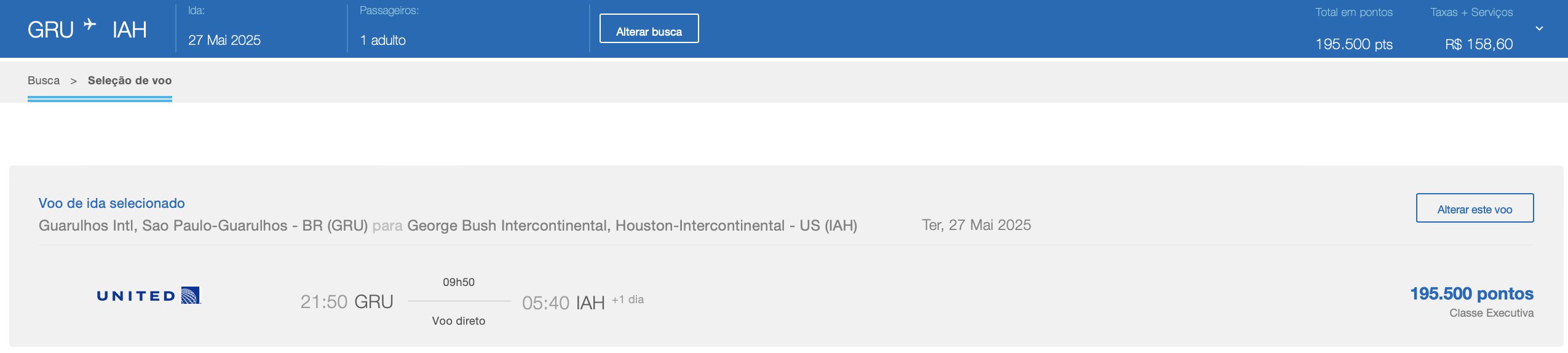Go back to Busca breadcrumb

point(44,81)
